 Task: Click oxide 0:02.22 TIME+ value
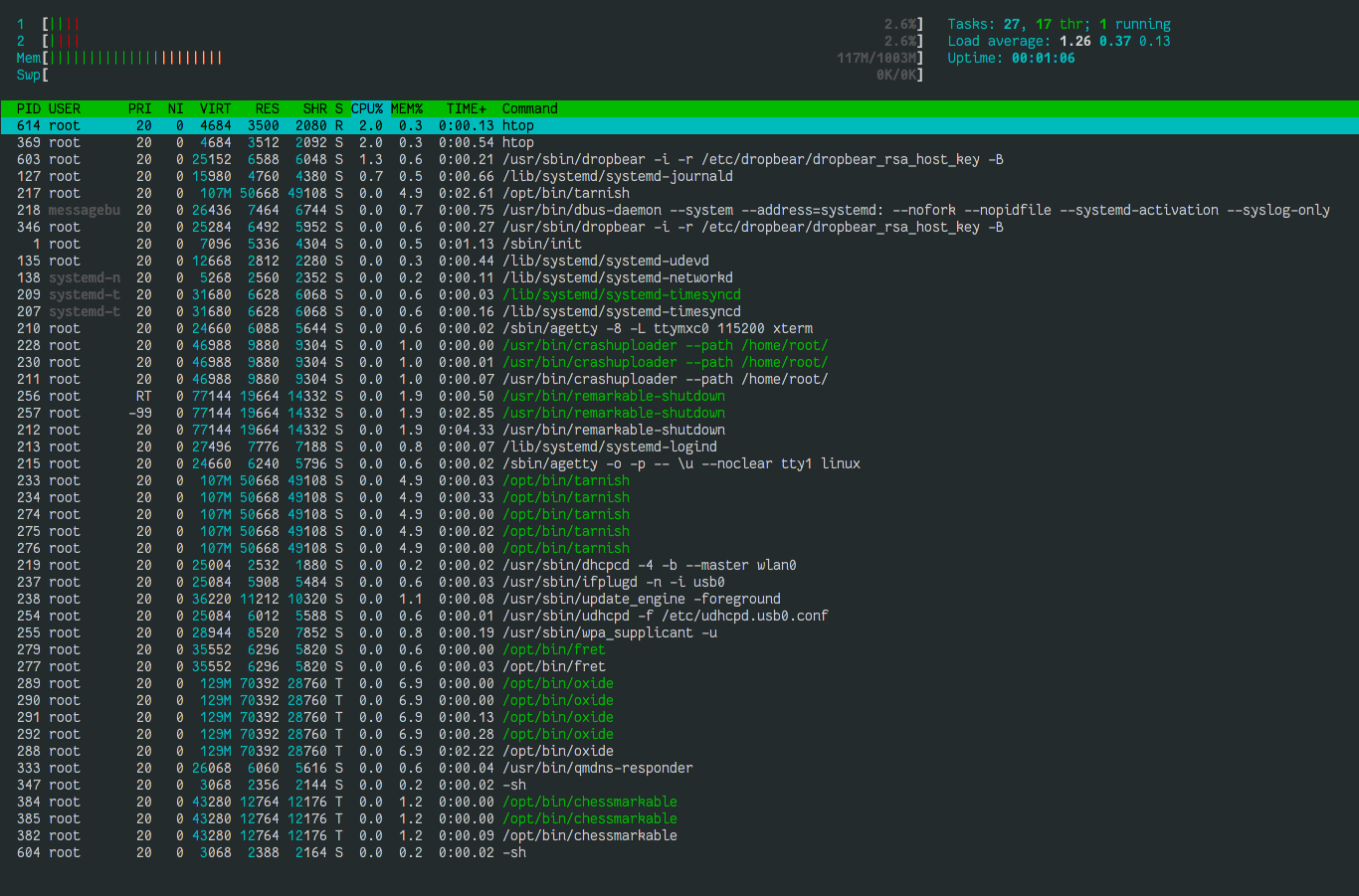tap(466, 751)
